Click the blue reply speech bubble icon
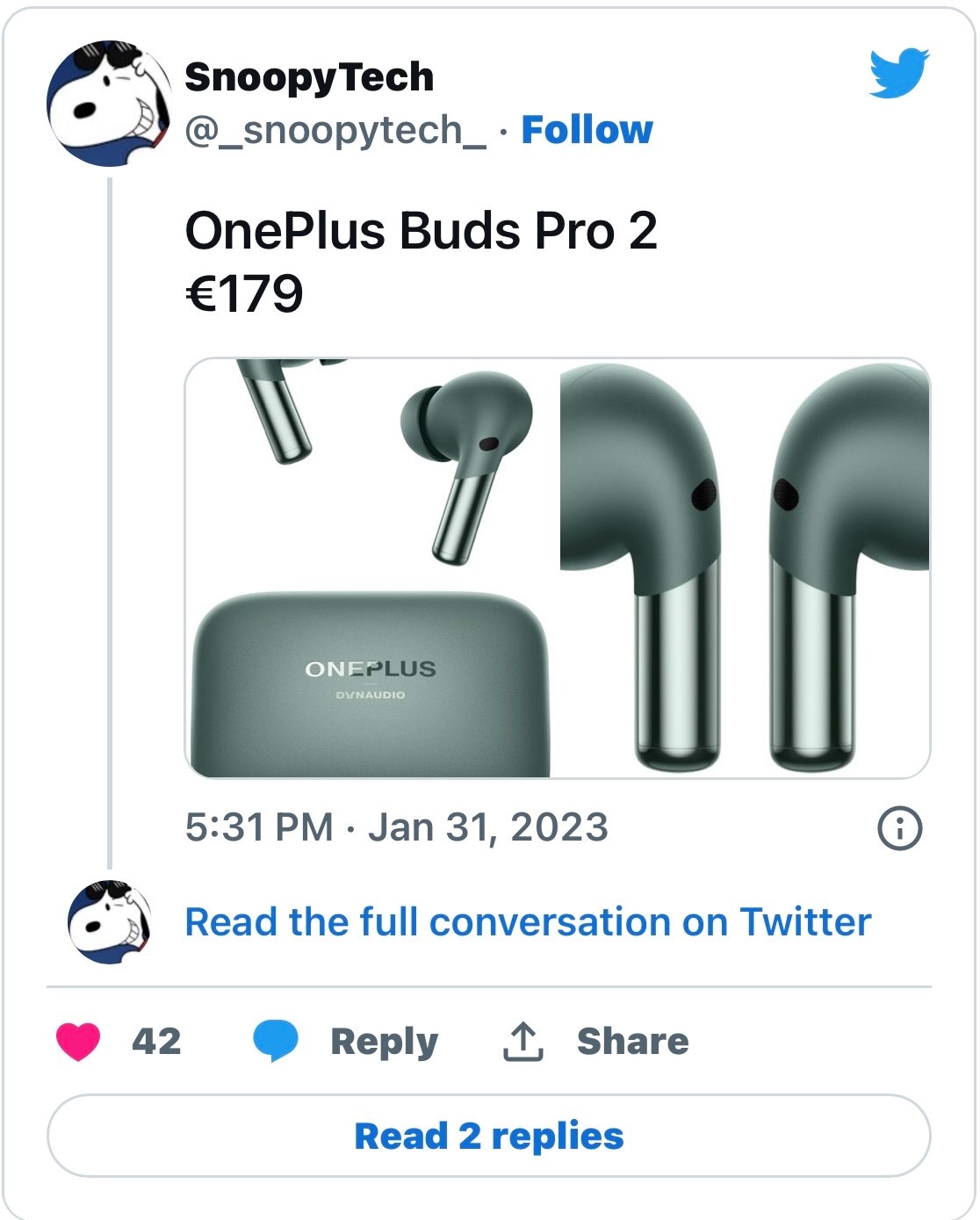This screenshot has height=1220, width=980. (x=276, y=1042)
